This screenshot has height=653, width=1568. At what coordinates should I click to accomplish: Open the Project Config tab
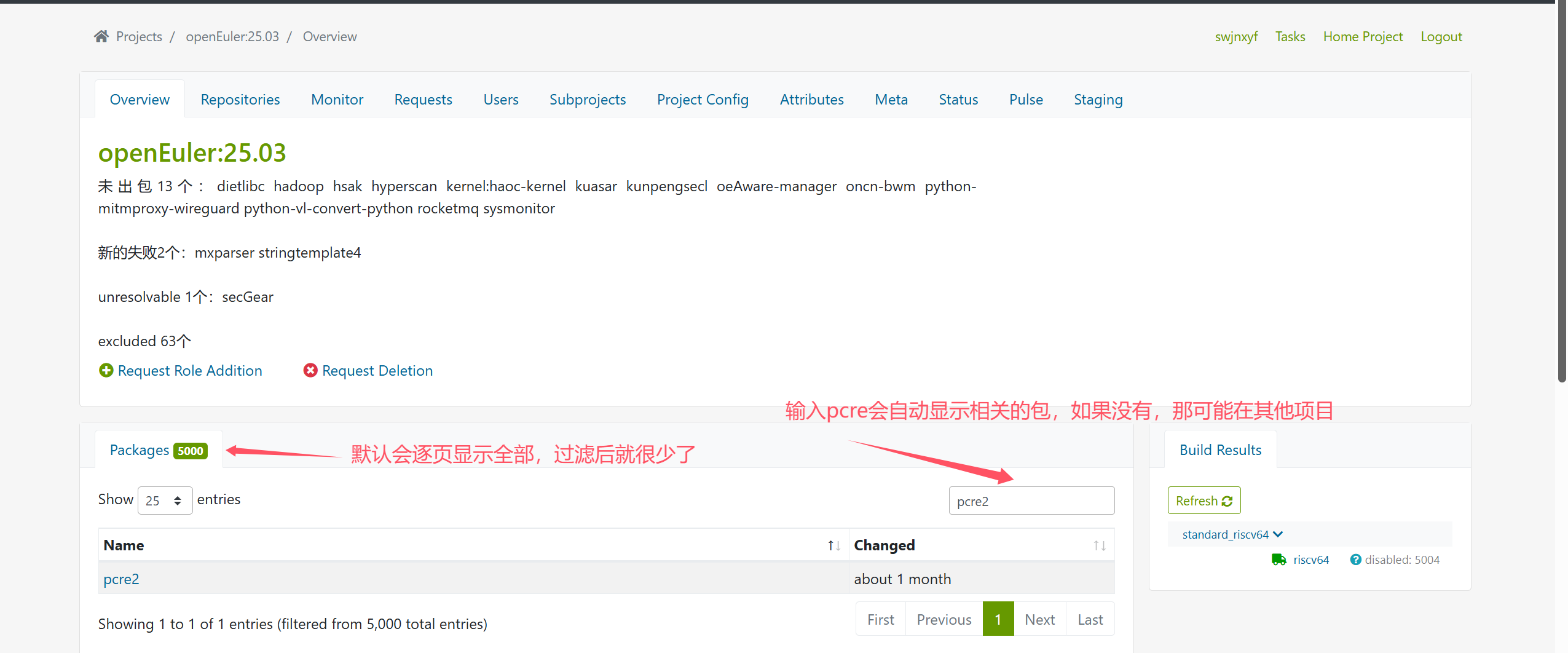703,100
